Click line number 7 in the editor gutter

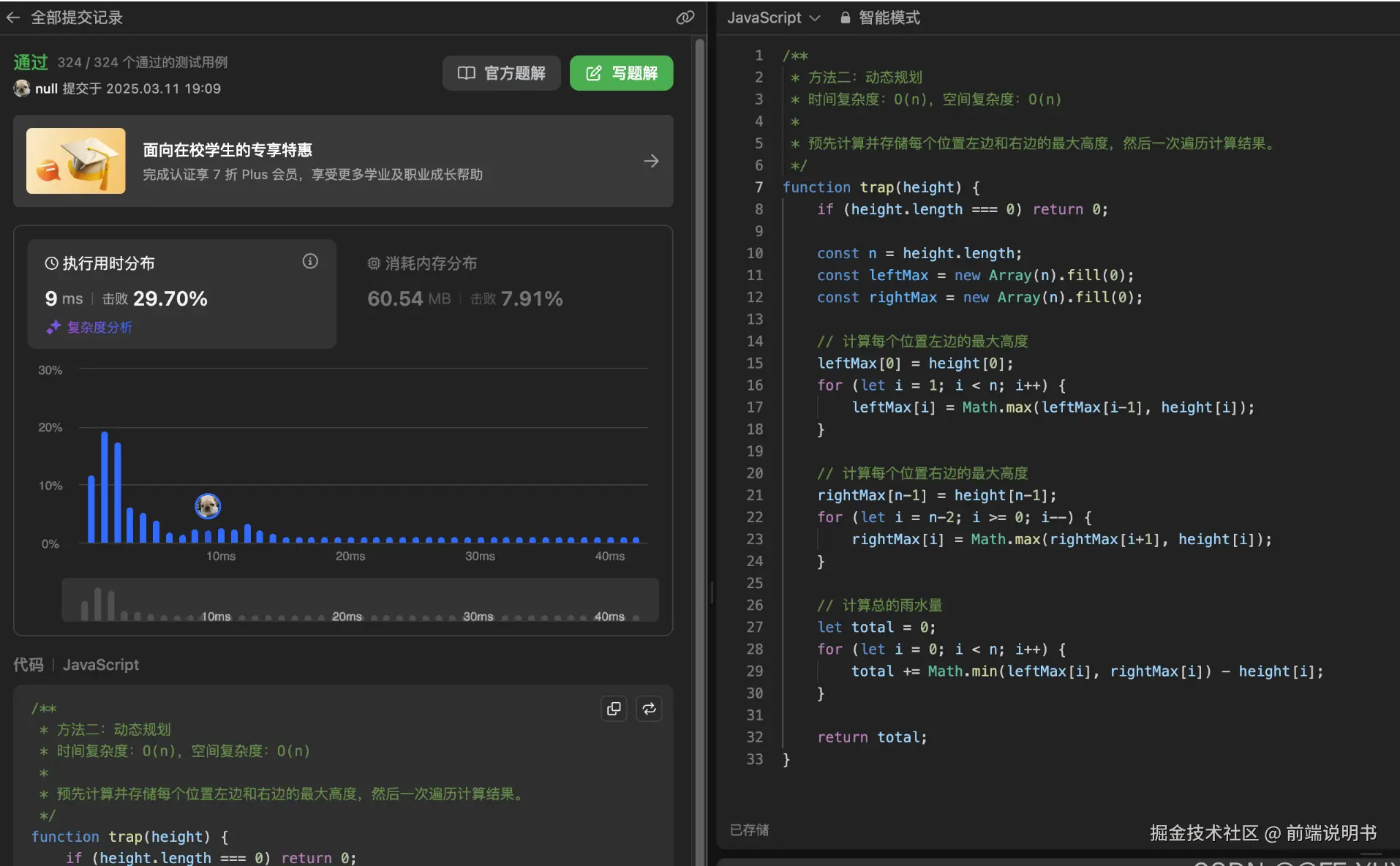(x=759, y=187)
